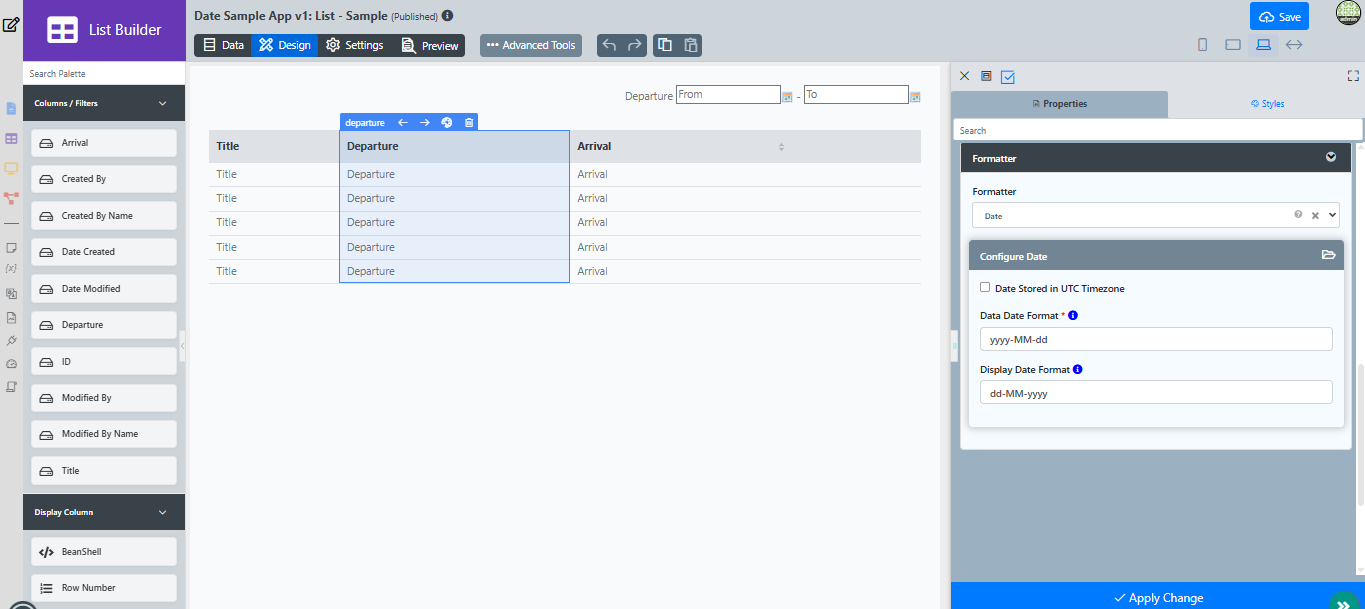Click the Display Date Format field
This screenshot has width=1365, height=609.
(1156, 393)
